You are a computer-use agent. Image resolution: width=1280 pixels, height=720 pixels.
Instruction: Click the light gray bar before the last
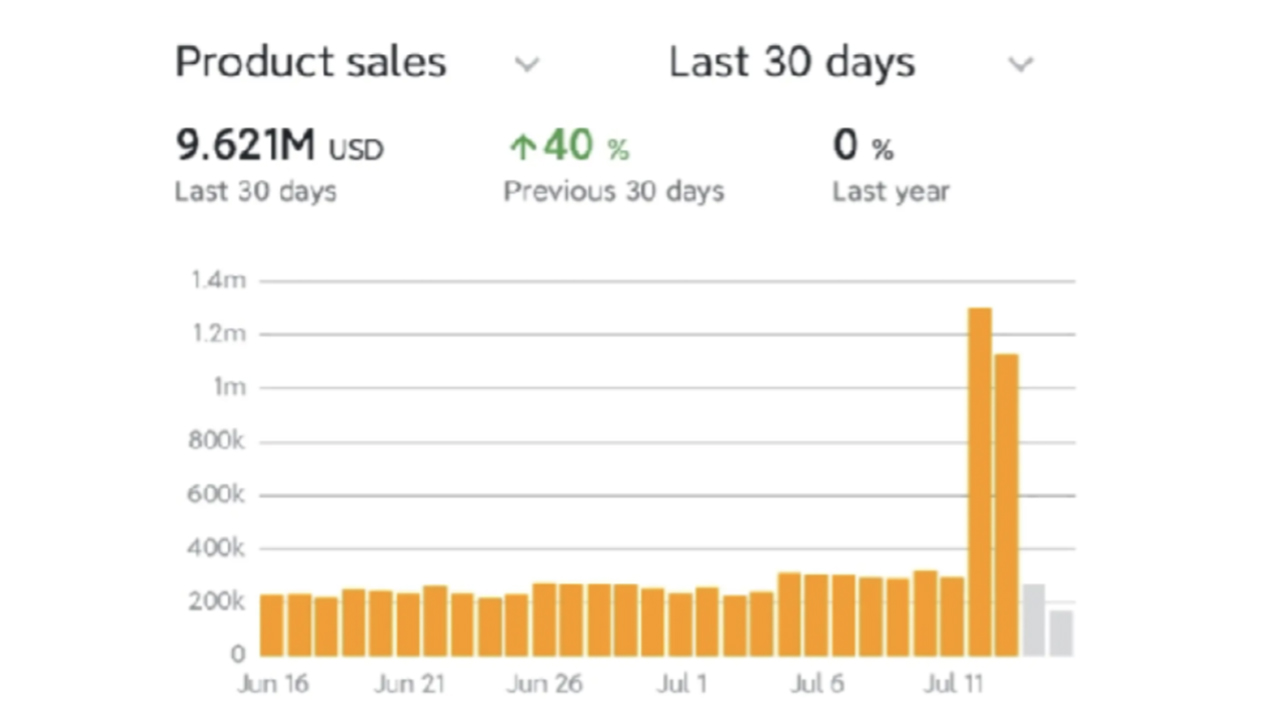1032,618
